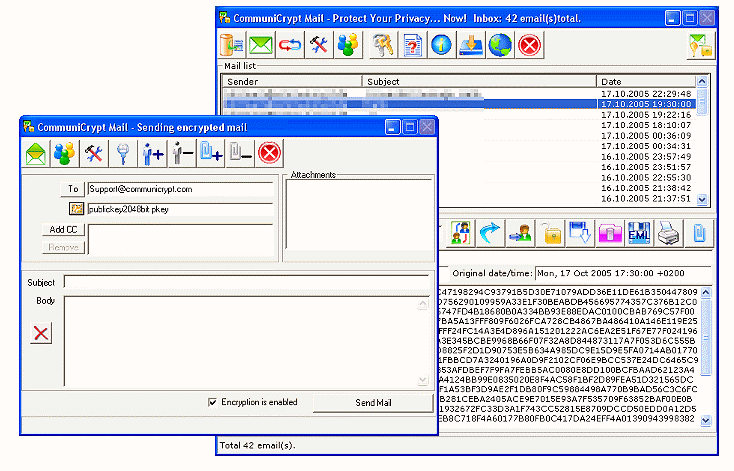Select the mail dated 17.10.2005 18:10:07
734x471 pixels.
point(646,125)
